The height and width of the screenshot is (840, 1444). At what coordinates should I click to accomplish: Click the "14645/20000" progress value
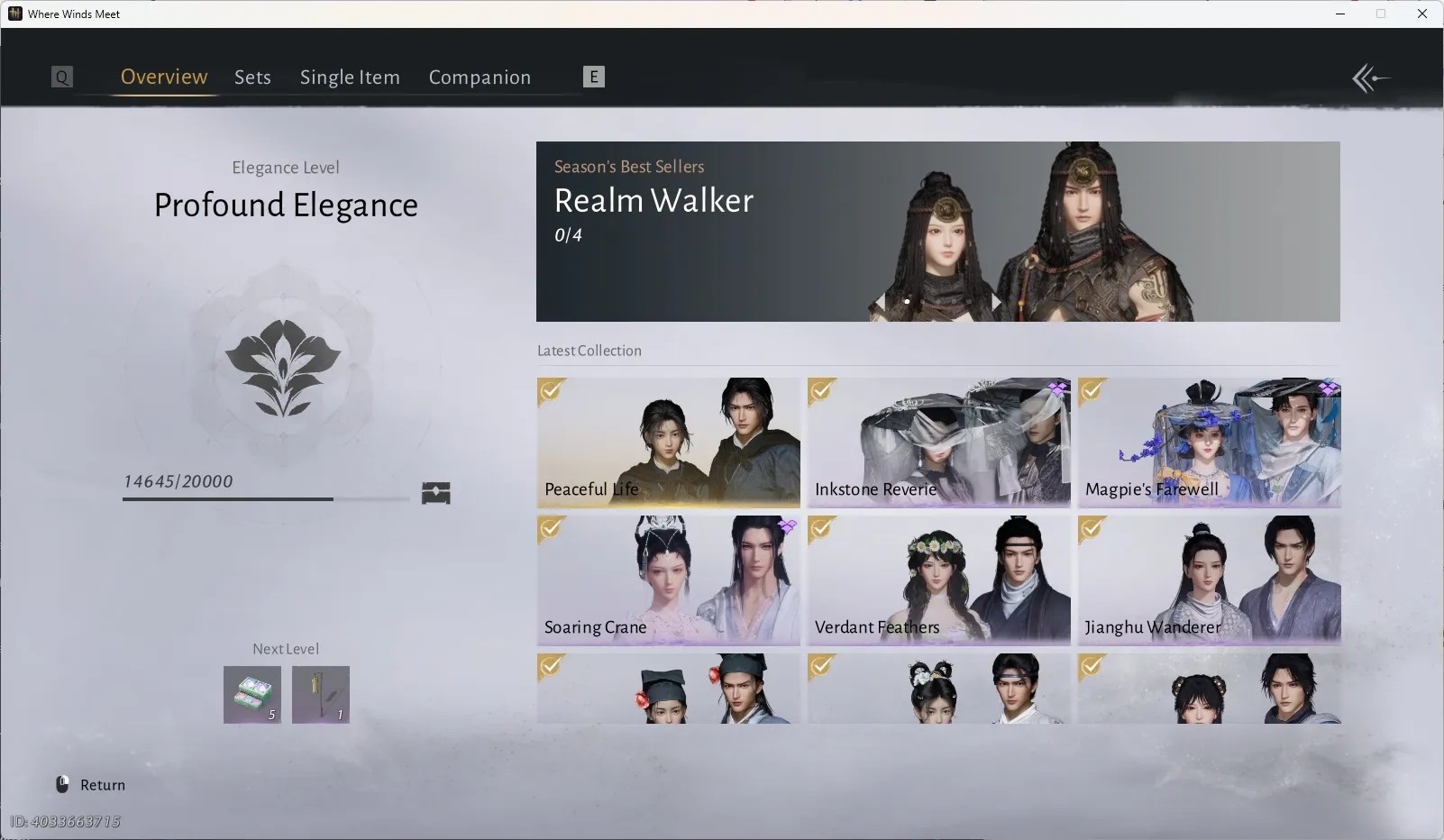click(178, 481)
